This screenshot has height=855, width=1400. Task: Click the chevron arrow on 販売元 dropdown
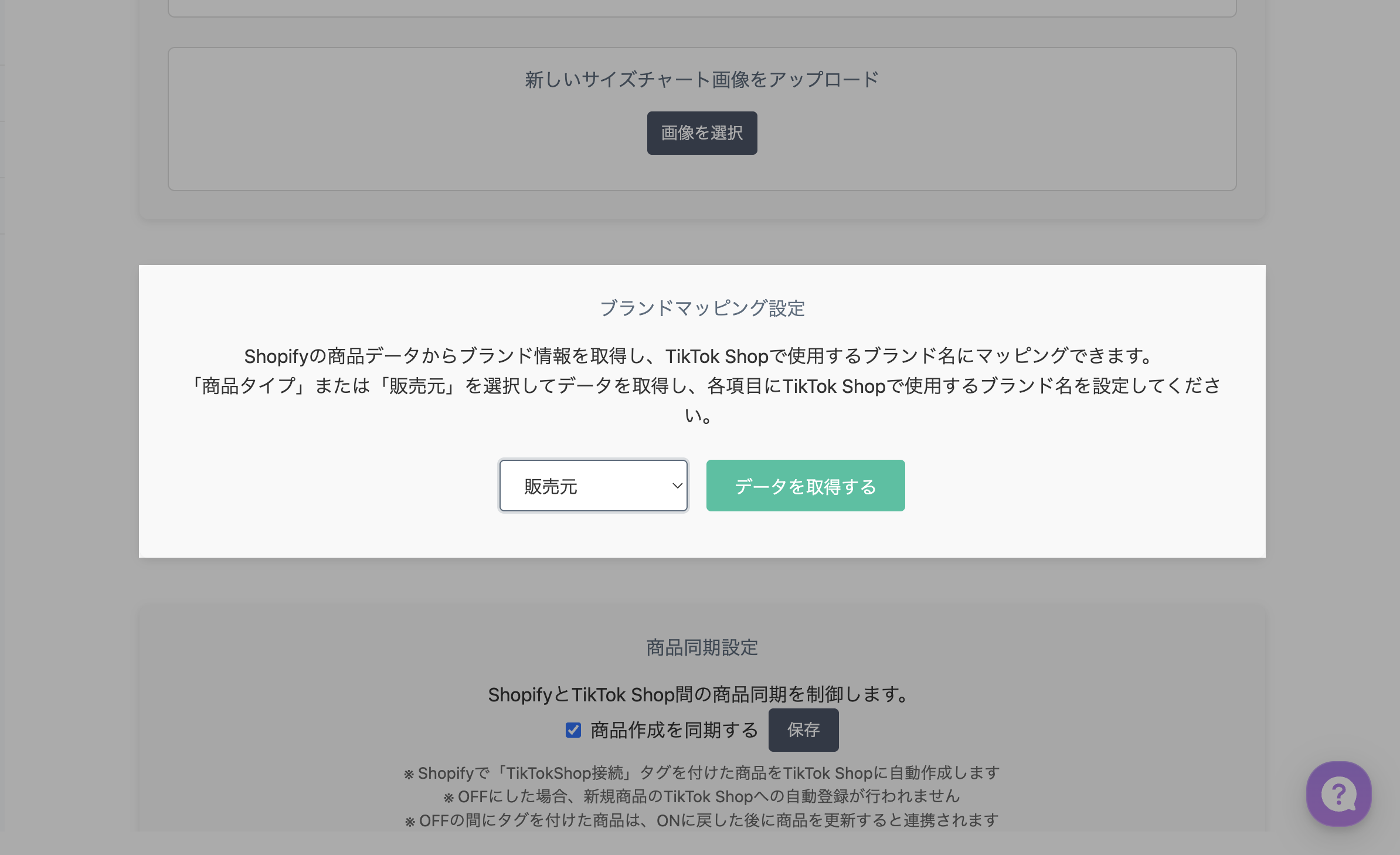coord(677,486)
